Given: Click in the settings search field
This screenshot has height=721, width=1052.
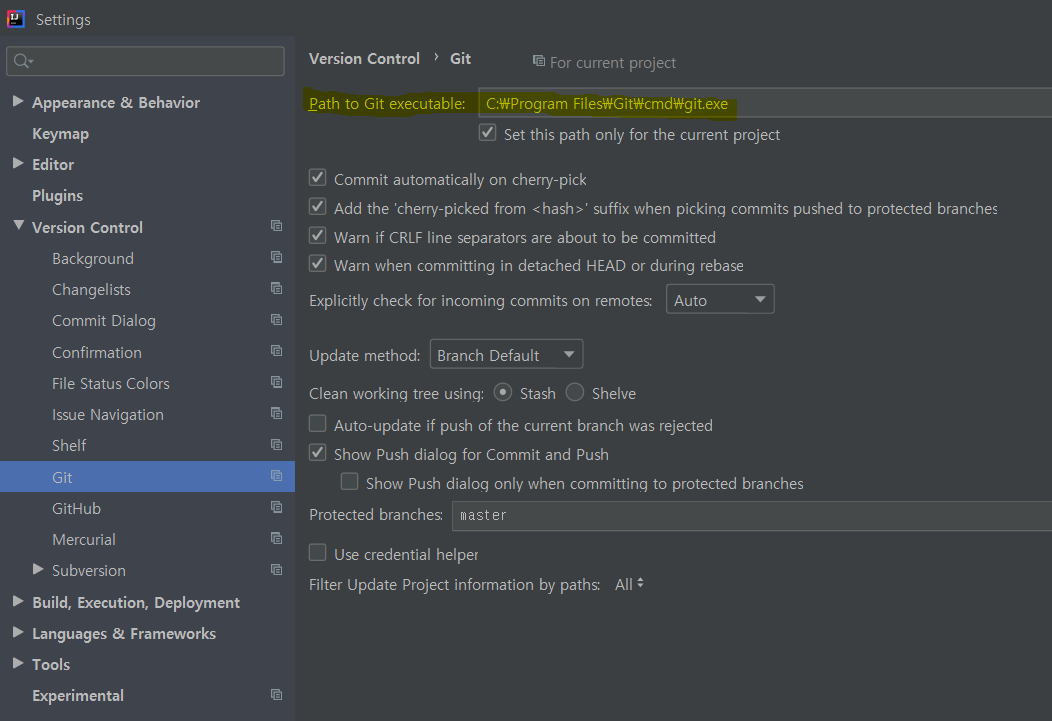Looking at the screenshot, I should (146, 61).
